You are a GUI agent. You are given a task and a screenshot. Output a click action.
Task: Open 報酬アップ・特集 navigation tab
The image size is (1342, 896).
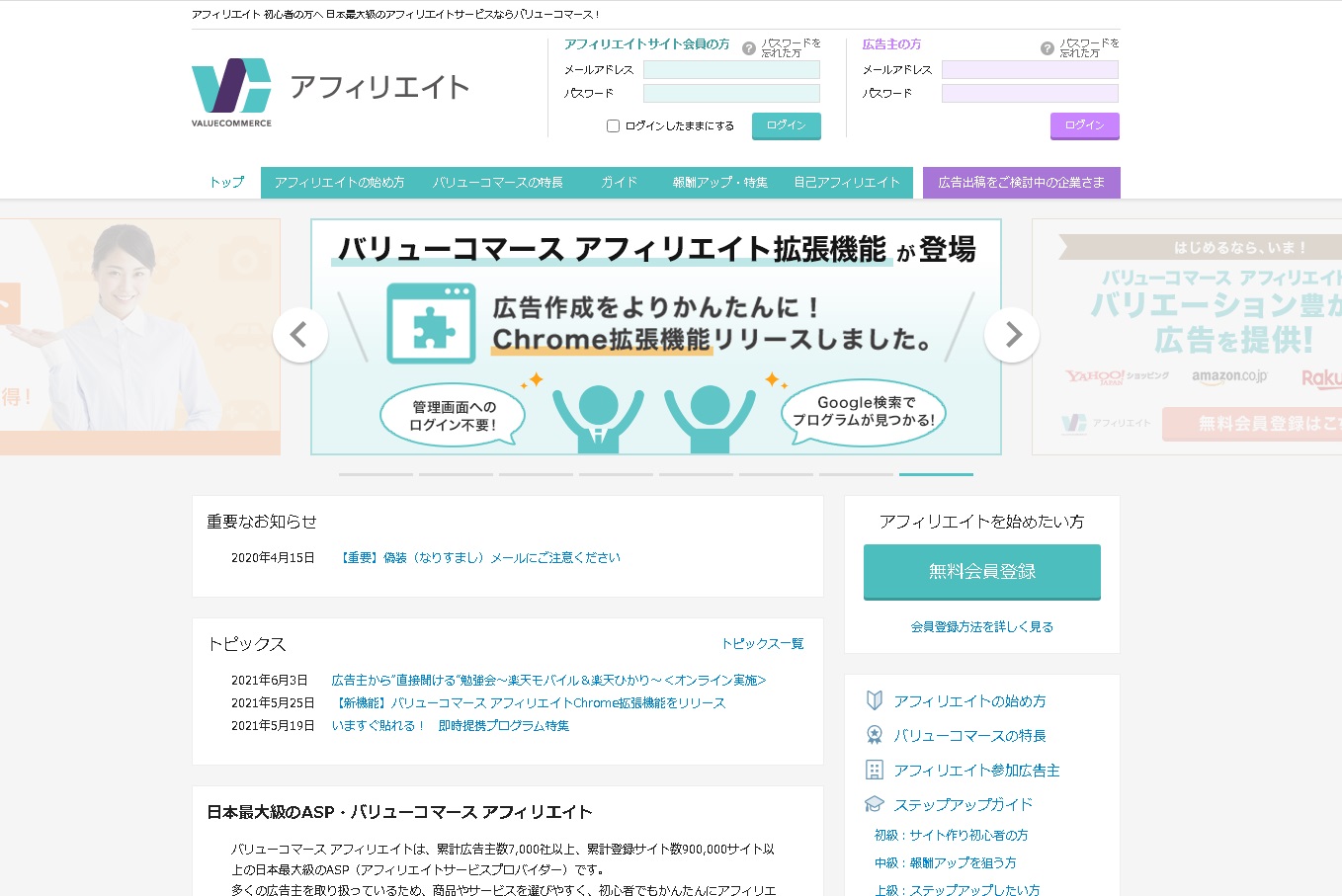[x=720, y=183]
